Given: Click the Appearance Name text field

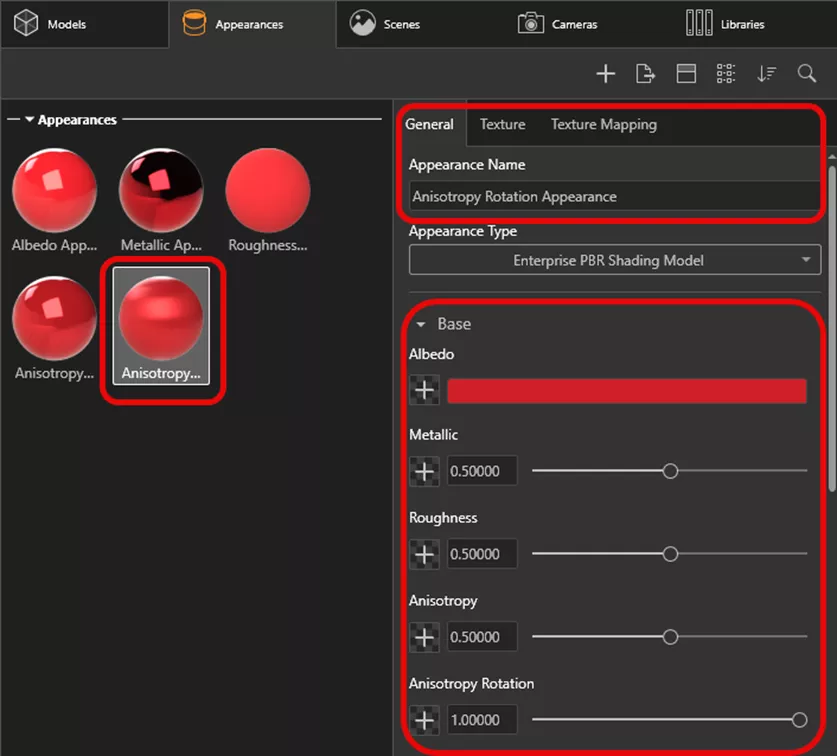Looking at the screenshot, I should (614, 197).
